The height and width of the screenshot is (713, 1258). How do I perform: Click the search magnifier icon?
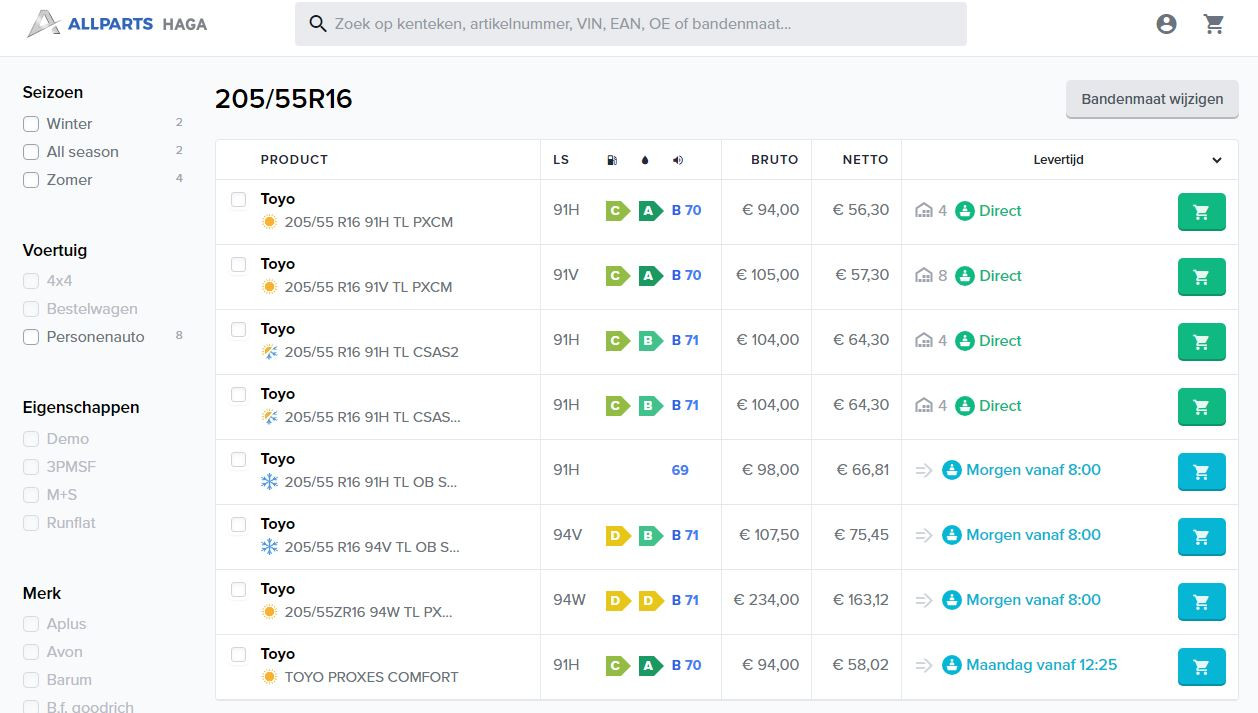[318, 24]
